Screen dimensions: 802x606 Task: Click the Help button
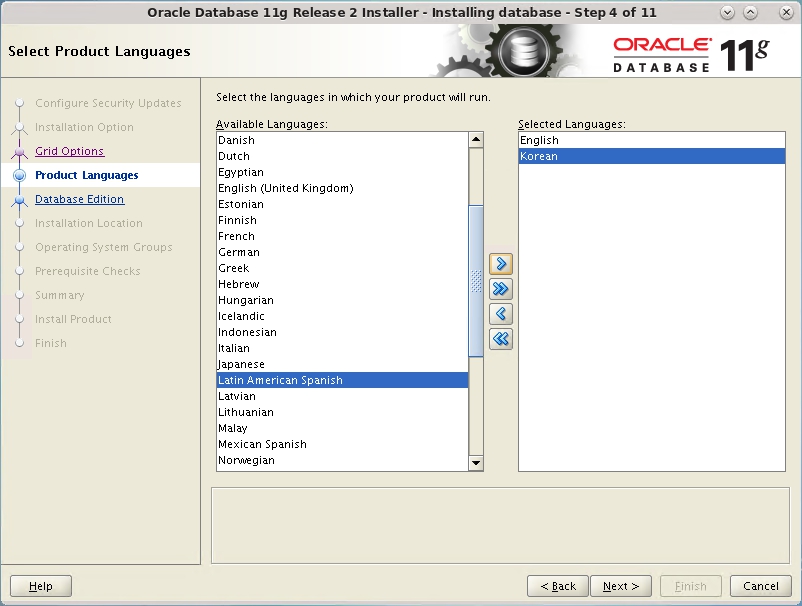coord(41,586)
